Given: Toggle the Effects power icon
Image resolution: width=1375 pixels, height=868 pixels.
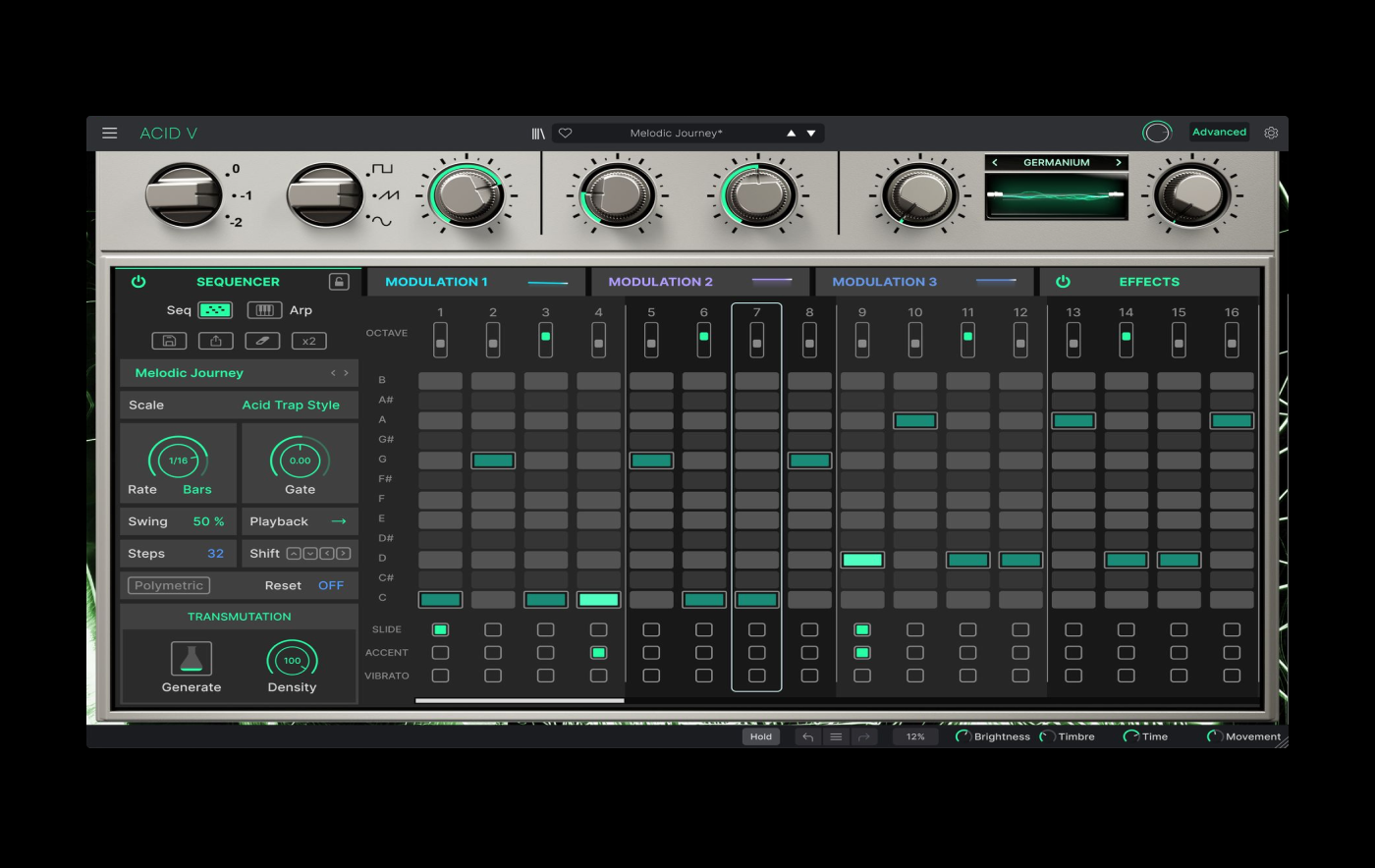Looking at the screenshot, I should coord(1063,282).
